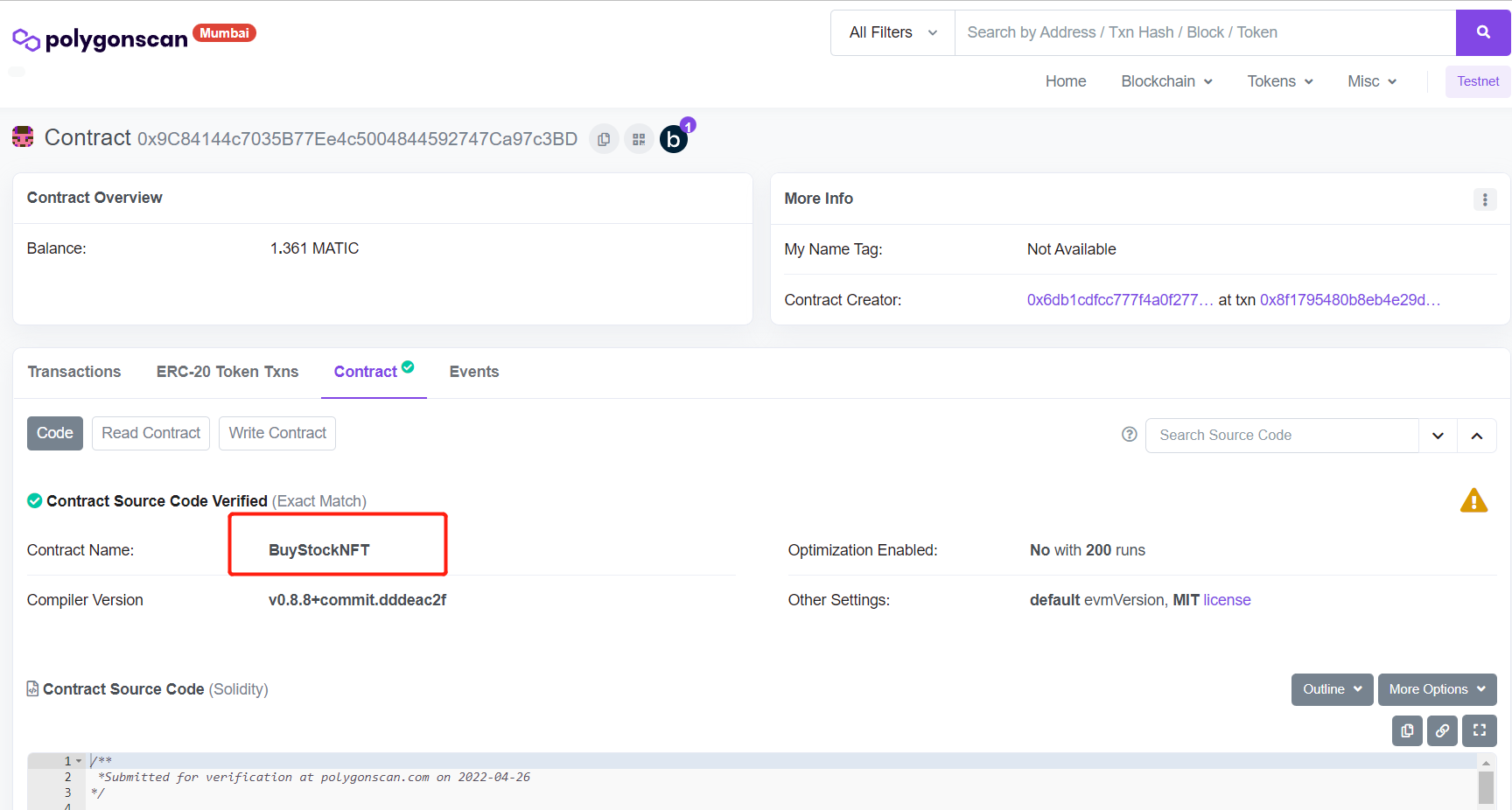
Task: Click the 1.361 MATIC balance value
Action: click(314, 248)
